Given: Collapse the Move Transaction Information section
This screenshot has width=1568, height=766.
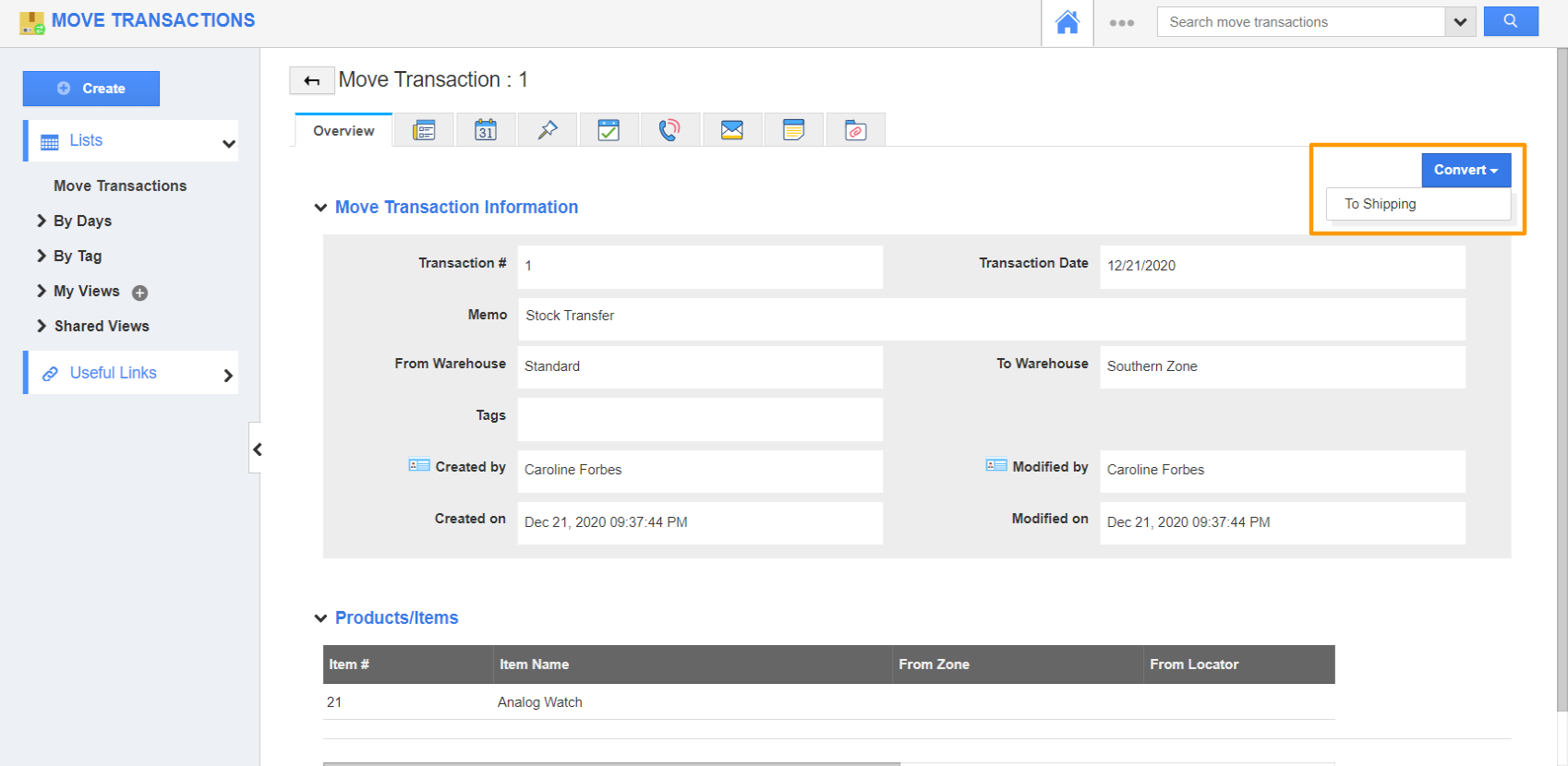Looking at the screenshot, I should click(x=320, y=208).
